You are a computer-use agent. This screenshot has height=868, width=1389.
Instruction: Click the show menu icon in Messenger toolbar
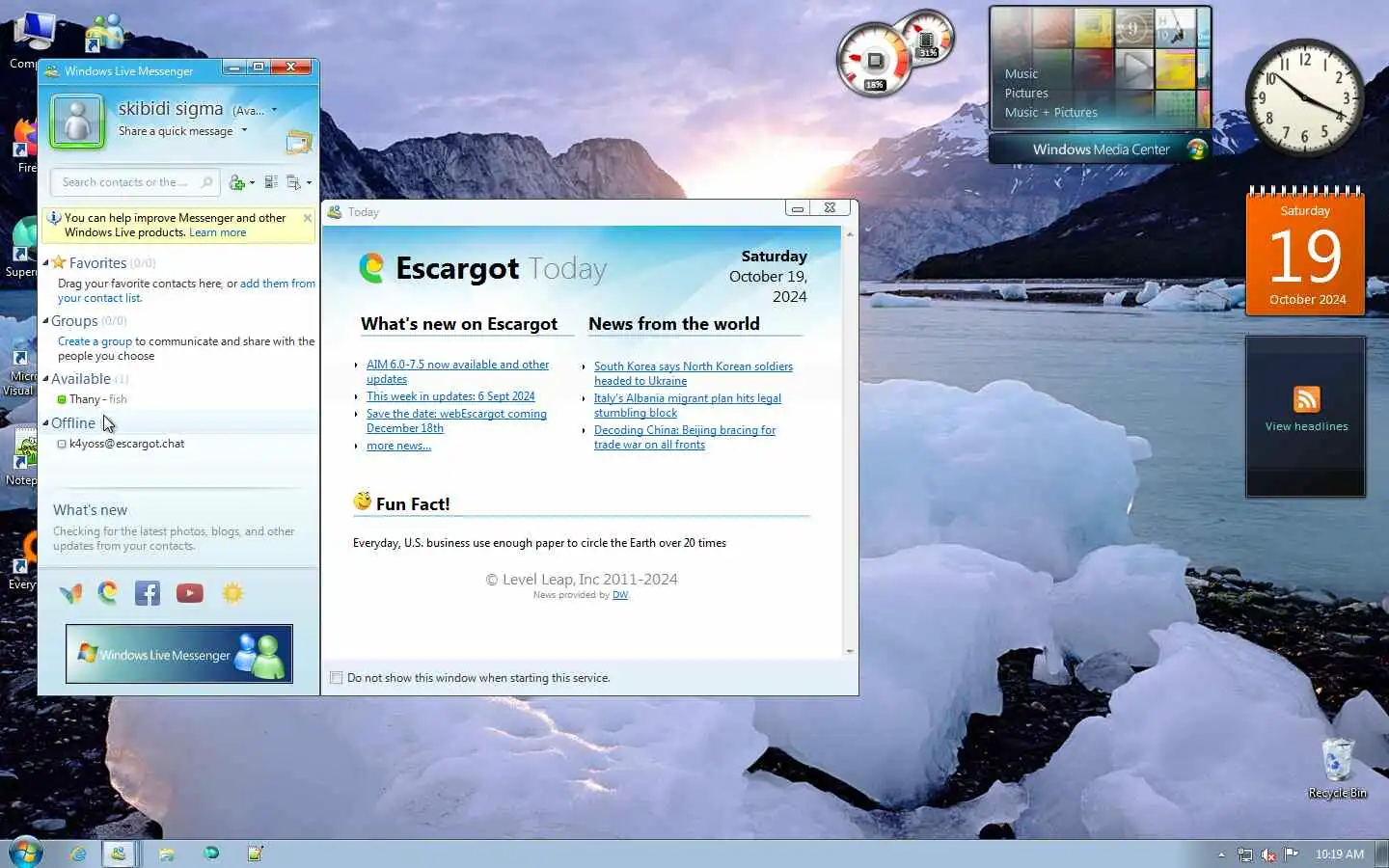293,182
